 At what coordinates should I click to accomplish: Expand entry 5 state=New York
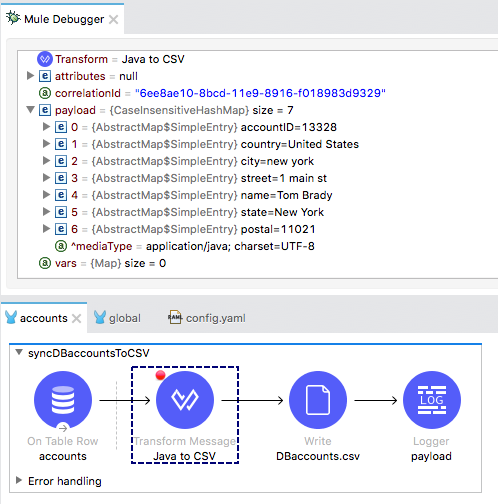coord(46,212)
